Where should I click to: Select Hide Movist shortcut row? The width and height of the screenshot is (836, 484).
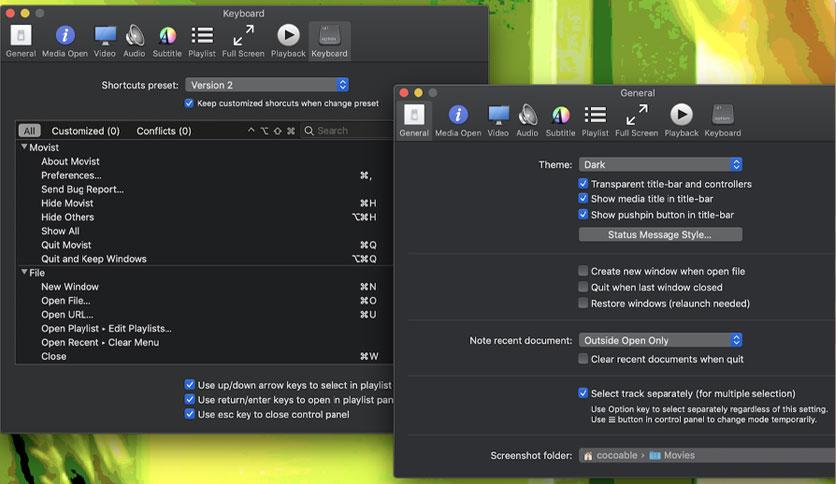205,203
